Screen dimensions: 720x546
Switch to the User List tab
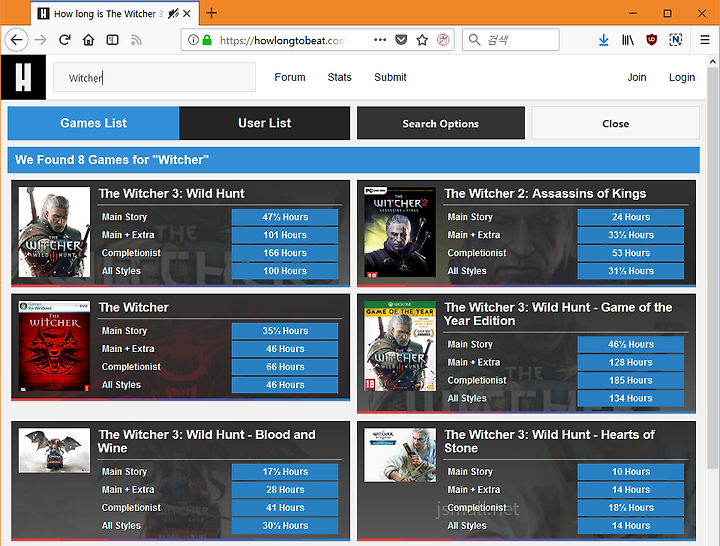click(x=264, y=123)
